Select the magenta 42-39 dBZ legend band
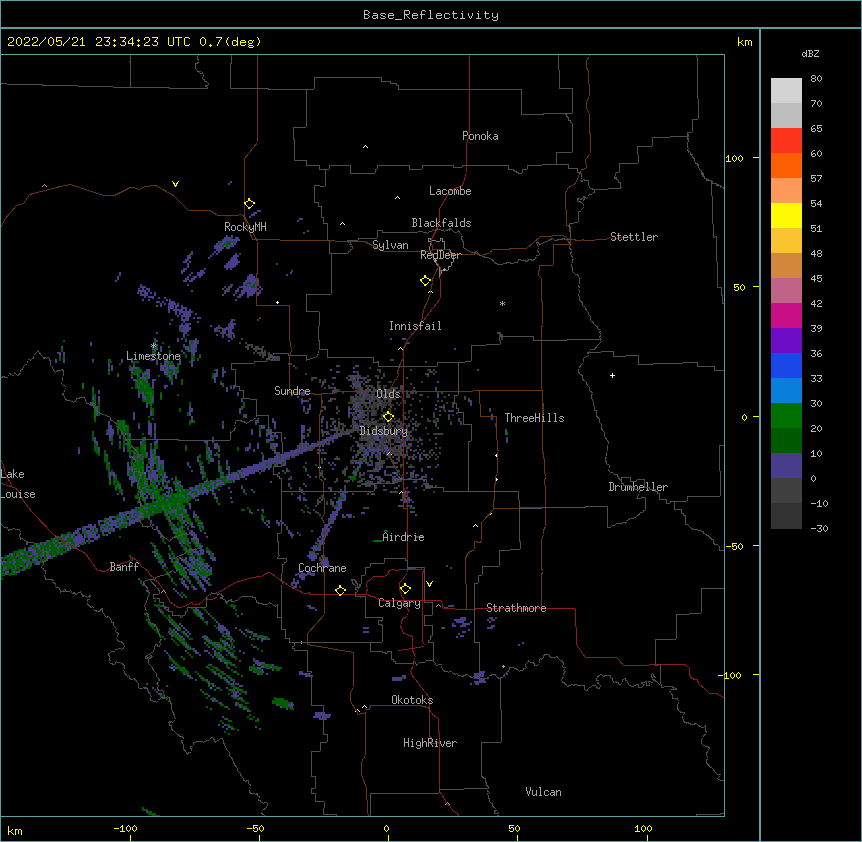The height and width of the screenshot is (842, 862). click(x=786, y=315)
